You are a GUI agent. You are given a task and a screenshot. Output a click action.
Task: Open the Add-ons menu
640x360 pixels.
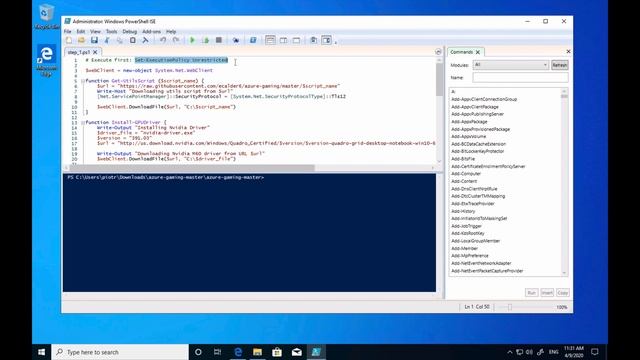pyautogui.click(x=151, y=31)
